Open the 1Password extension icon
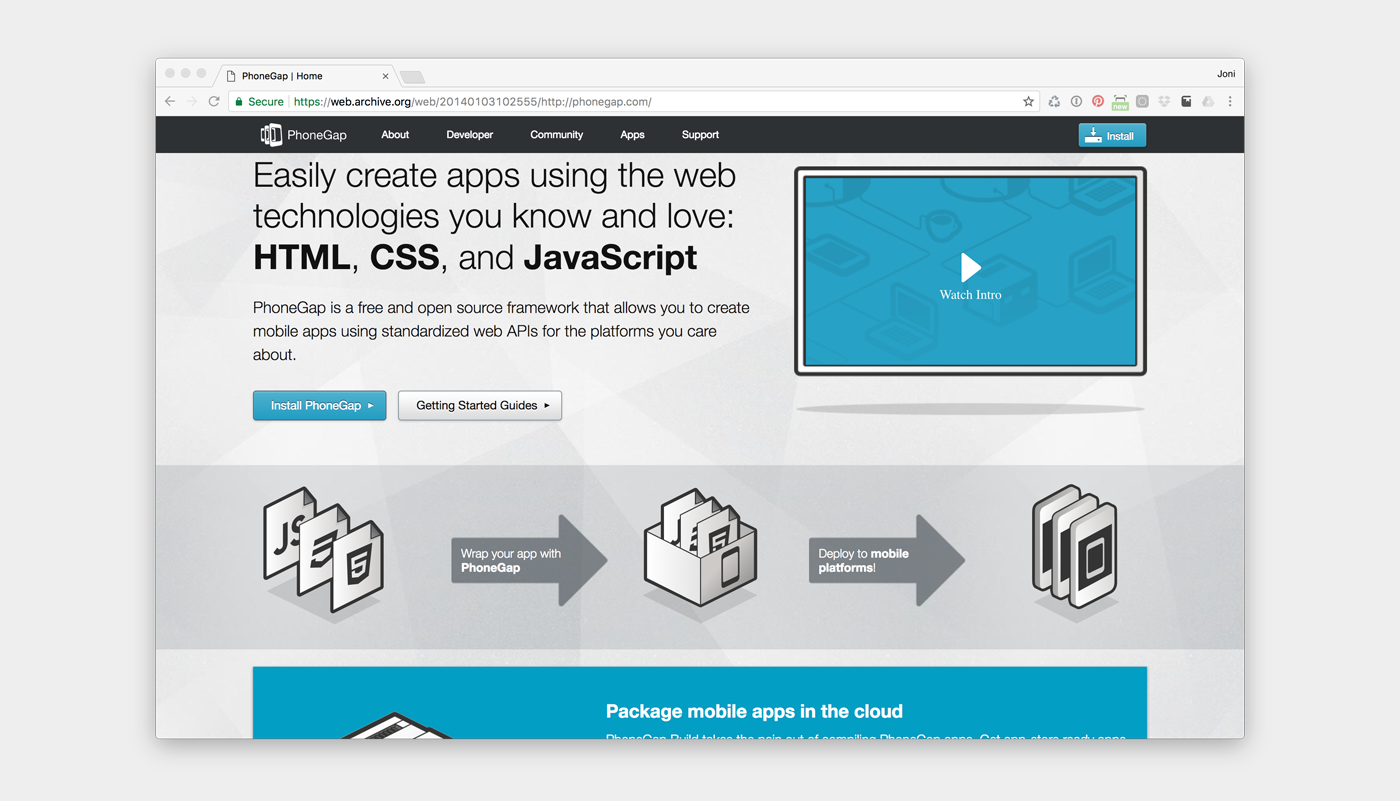The height and width of the screenshot is (801, 1400). [1076, 101]
